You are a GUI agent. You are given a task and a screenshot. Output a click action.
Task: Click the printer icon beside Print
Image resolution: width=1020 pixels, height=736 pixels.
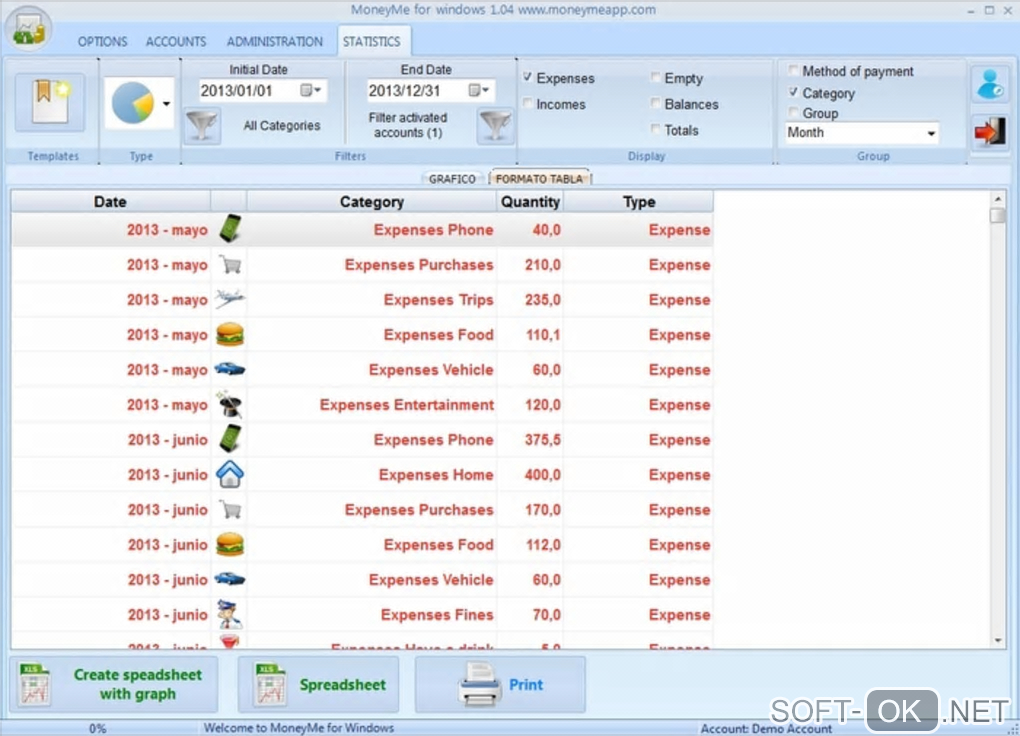click(479, 685)
